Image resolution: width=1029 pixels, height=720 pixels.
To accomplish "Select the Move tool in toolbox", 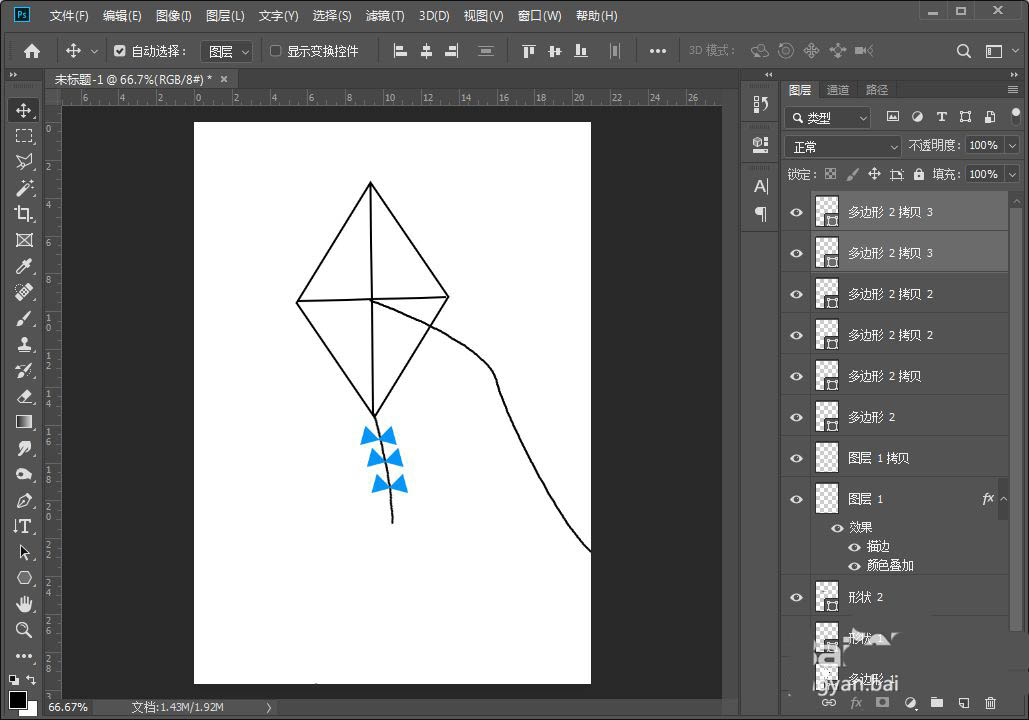I will coord(24,110).
